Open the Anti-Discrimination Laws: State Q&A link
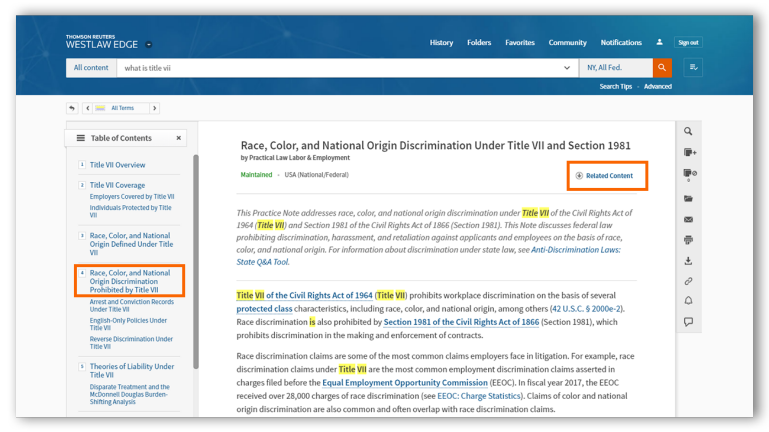The width and height of the screenshot is (769, 432). click(x=577, y=249)
